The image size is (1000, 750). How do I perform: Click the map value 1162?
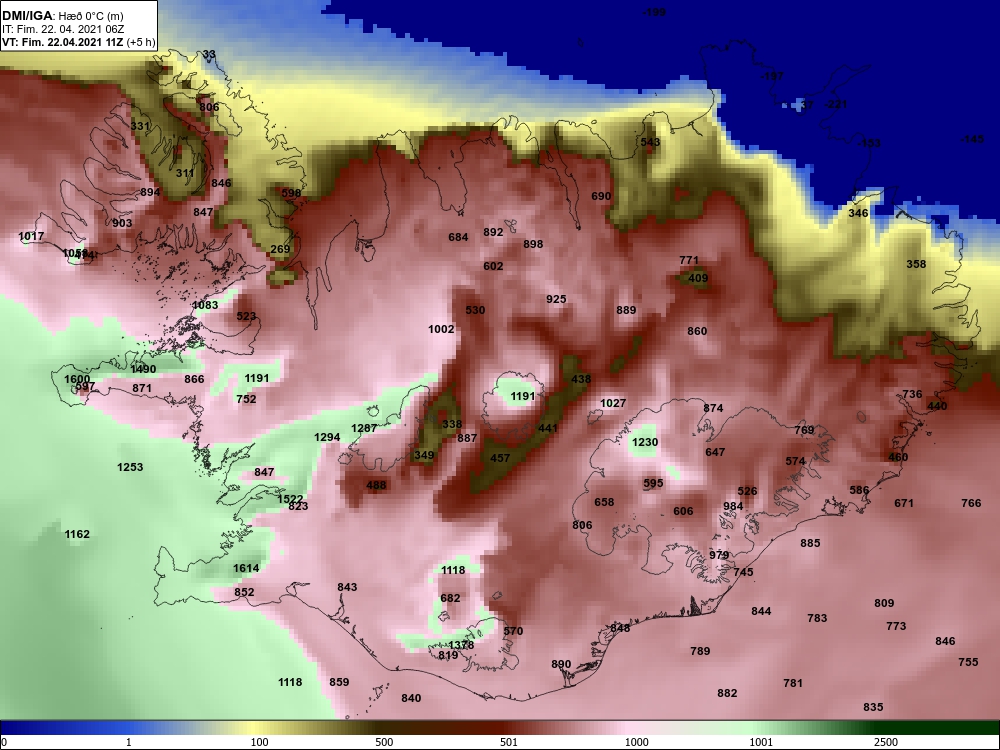[77, 534]
